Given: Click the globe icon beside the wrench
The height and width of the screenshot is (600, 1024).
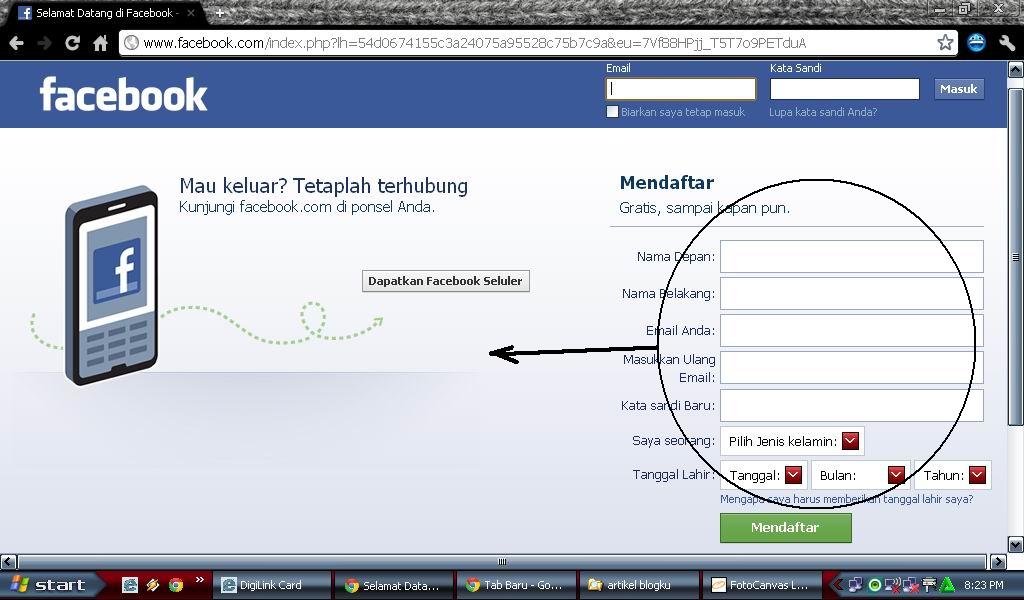Looking at the screenshot, I should (977, 43).
